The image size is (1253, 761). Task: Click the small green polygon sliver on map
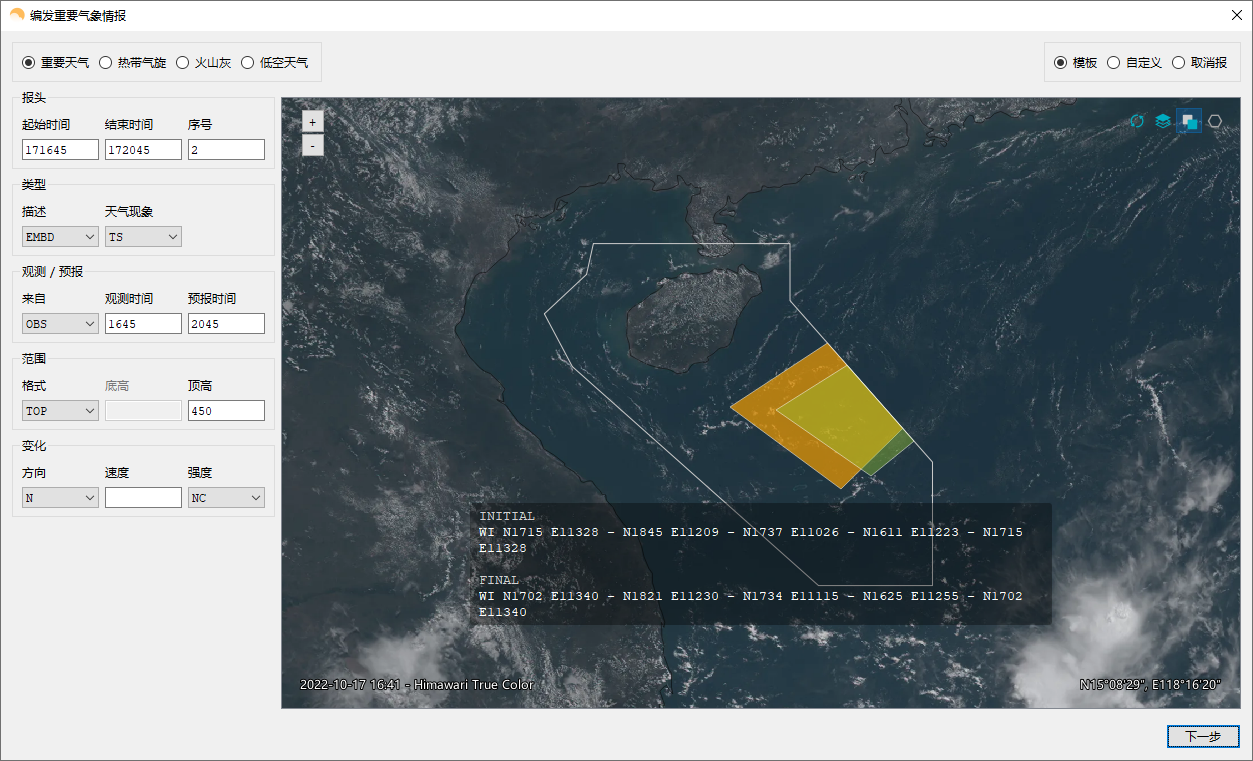[x=890, y=453]
